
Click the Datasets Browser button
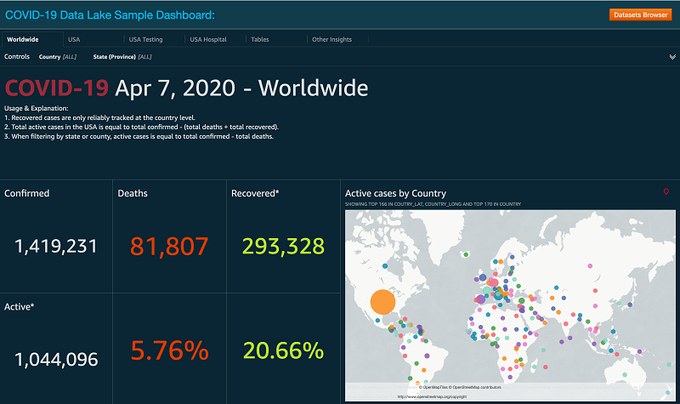(641, 15)
